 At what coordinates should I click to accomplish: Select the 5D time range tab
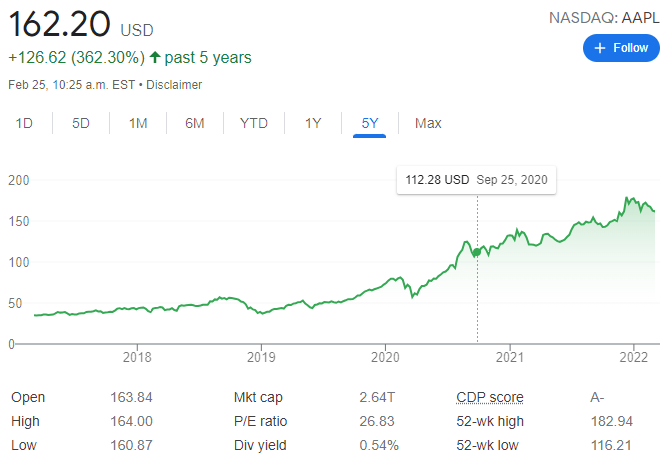[x=81, y=123]
